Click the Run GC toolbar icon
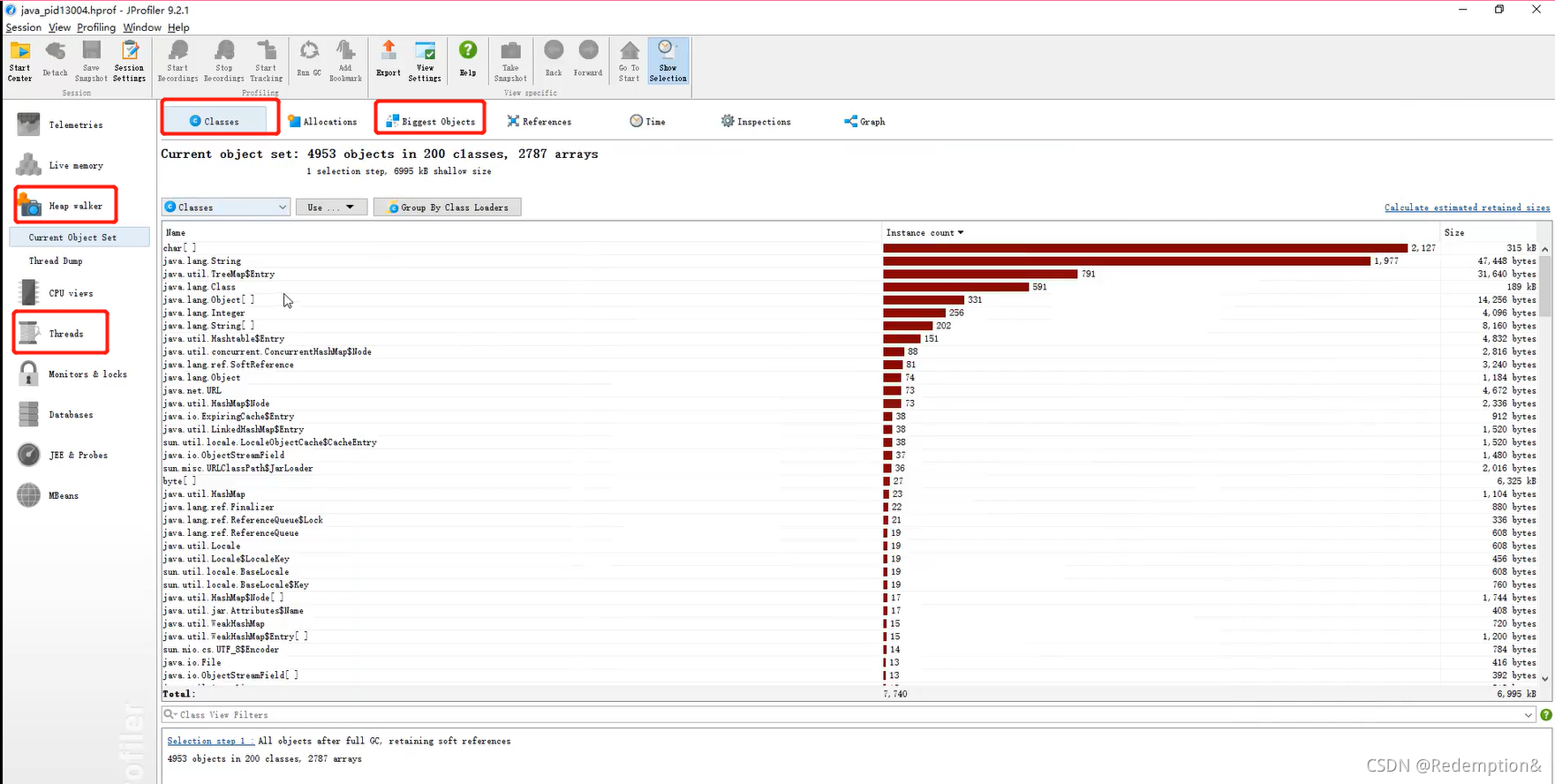Image resolution: width=1555 pixels, height=784 pixels. pos(309,61)
